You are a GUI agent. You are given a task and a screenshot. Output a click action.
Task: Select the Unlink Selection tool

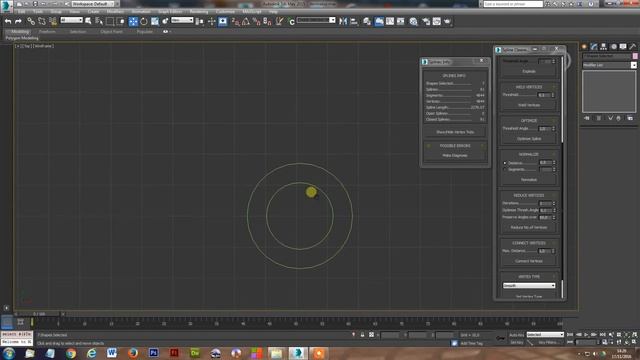point(42,21)
